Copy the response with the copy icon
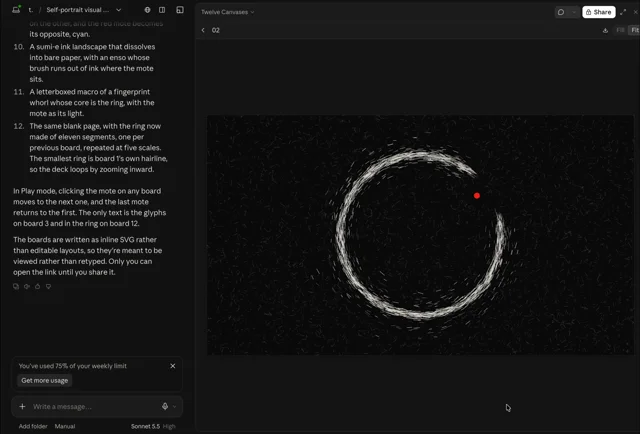This screenshot has width=640, height=434. tap(16, 287)
